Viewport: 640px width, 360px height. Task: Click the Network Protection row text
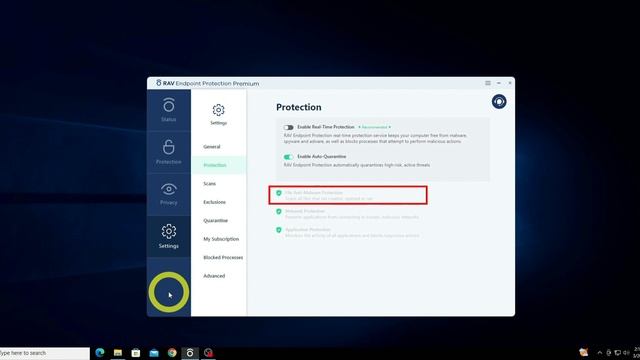(x=352, y=214)
